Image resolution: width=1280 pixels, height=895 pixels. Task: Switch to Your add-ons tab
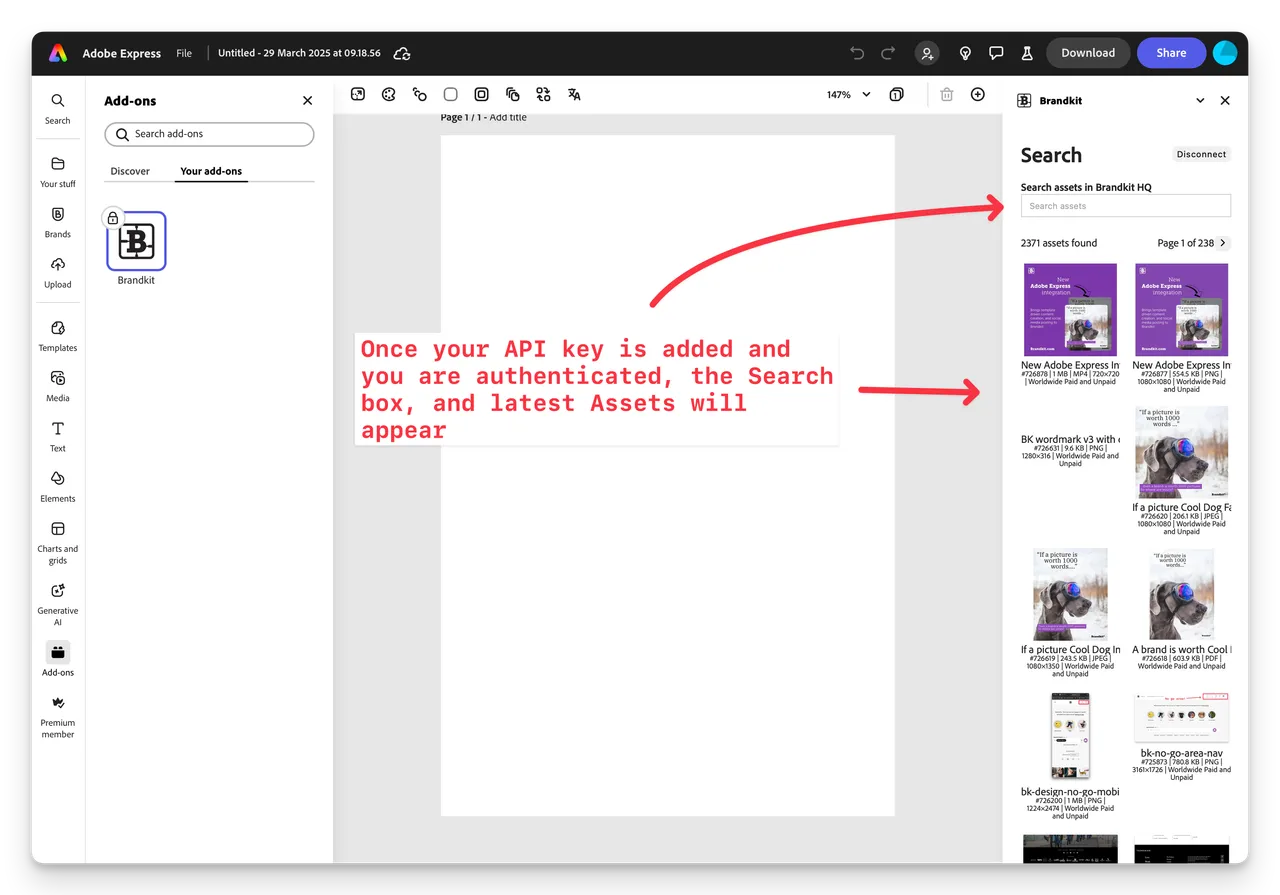211,171
